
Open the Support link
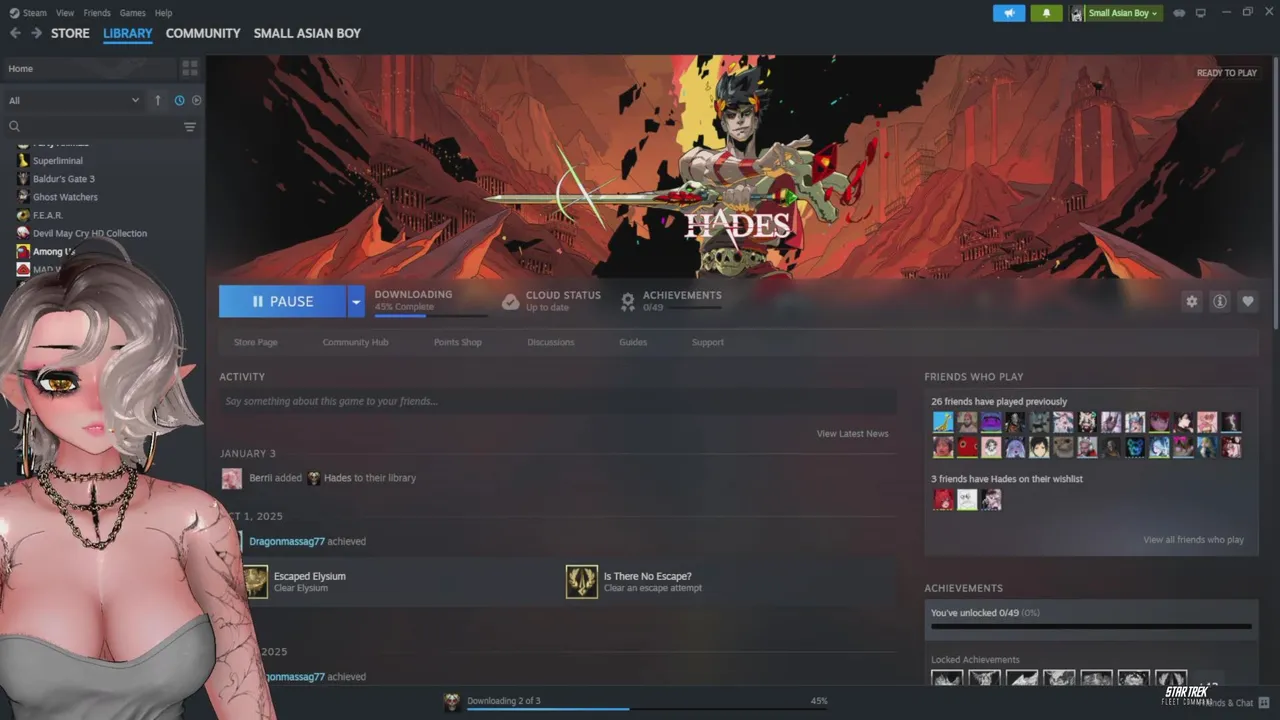coord(708,342)
